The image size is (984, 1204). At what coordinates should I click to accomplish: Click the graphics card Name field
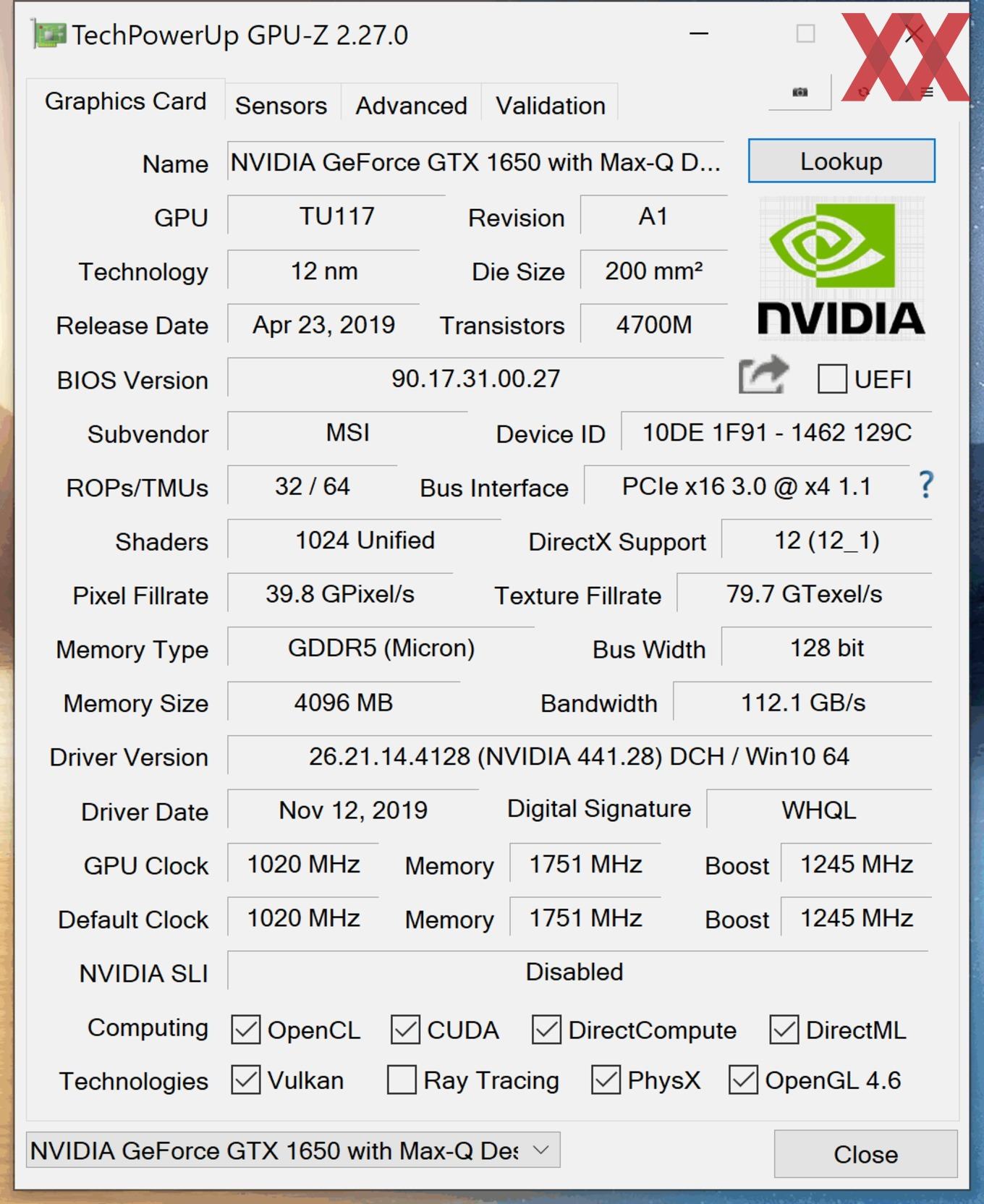click(476, 162)
